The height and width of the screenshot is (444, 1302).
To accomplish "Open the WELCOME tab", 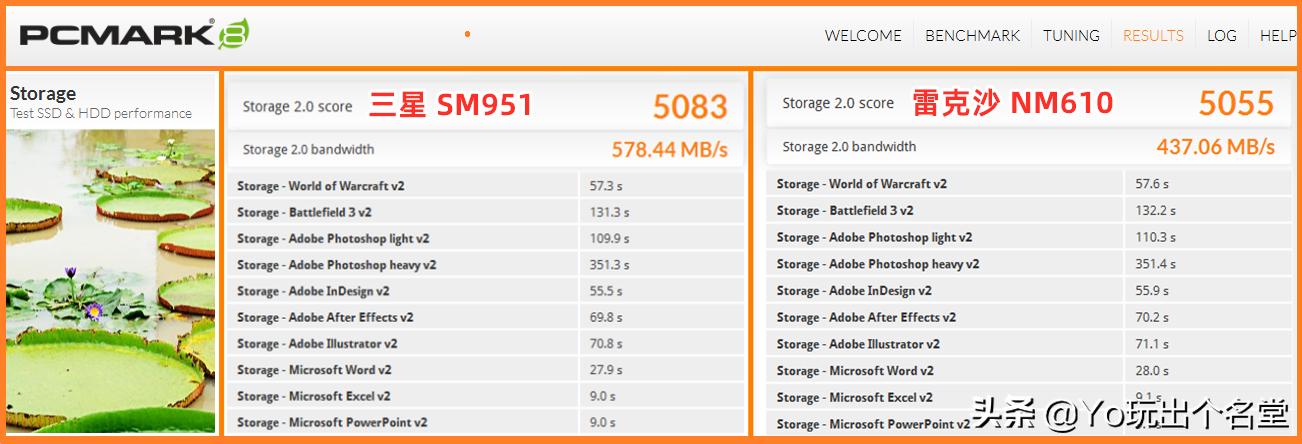I will tap(862, 35).
